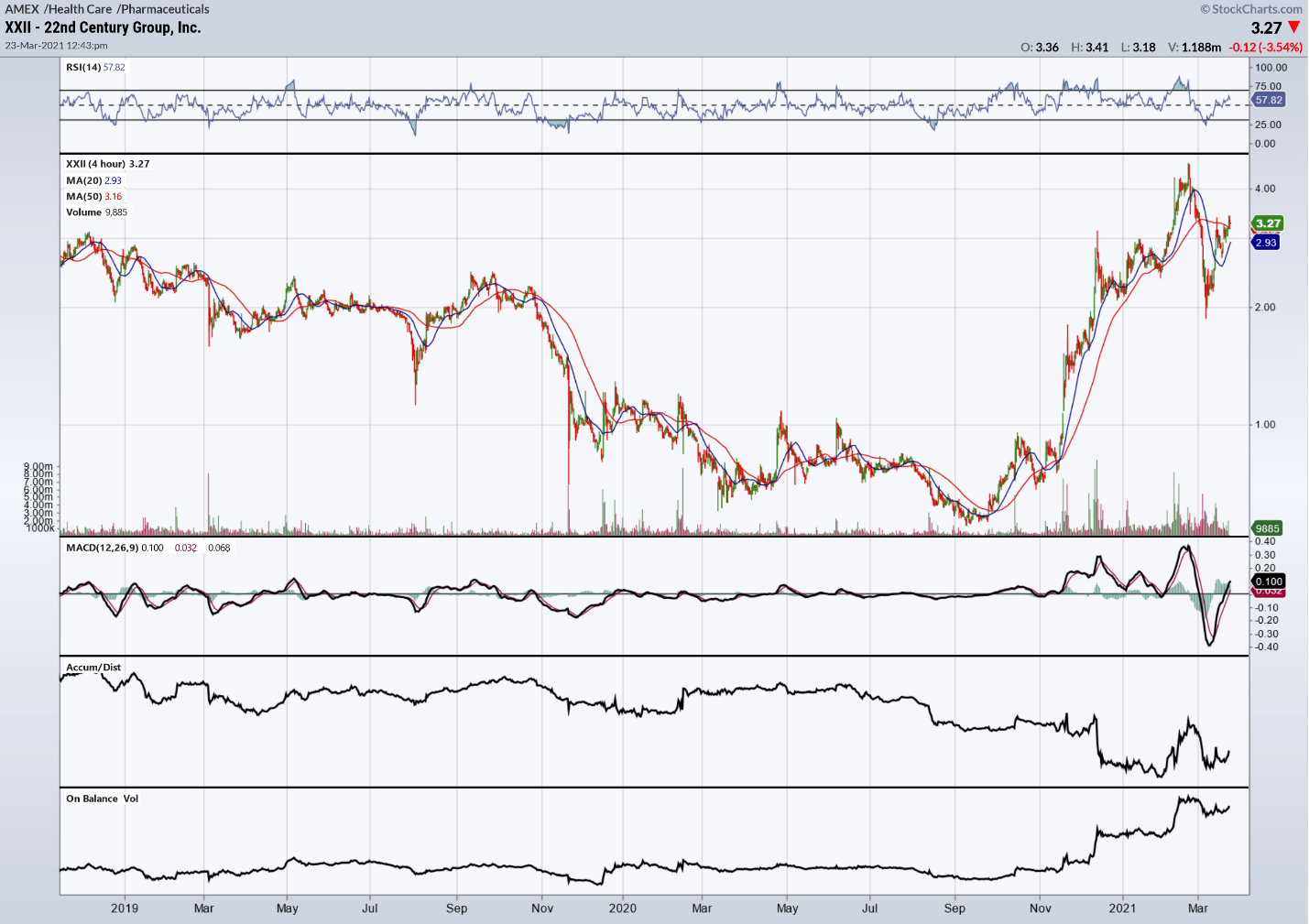Click the 2021 date axis label

pos(1122,908)
